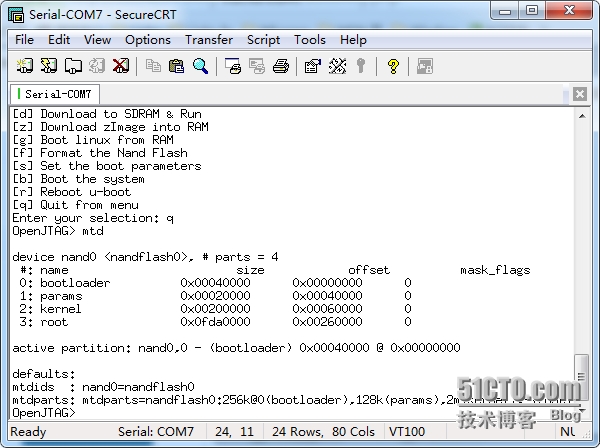Click the '[z] Download zImage into RAM' line
The width and height of the screenshot is (600, 448).
110,127
